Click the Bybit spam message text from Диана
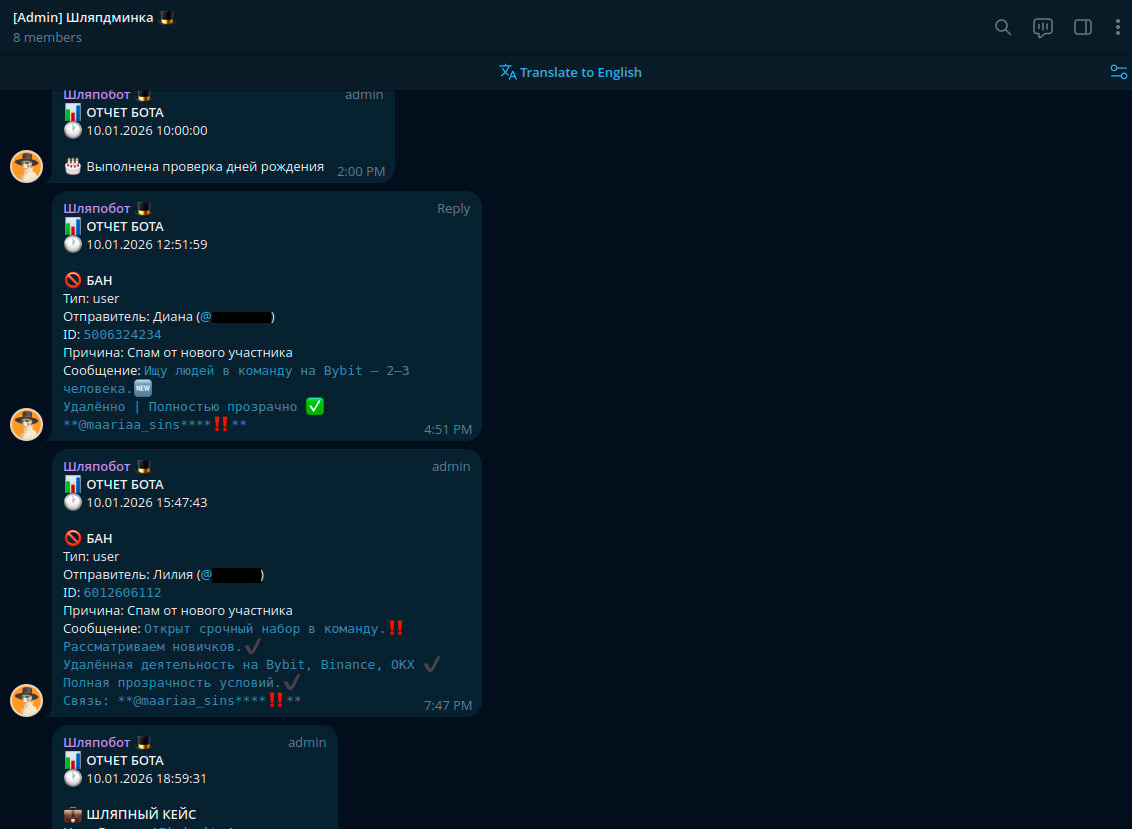 (276, 371)
